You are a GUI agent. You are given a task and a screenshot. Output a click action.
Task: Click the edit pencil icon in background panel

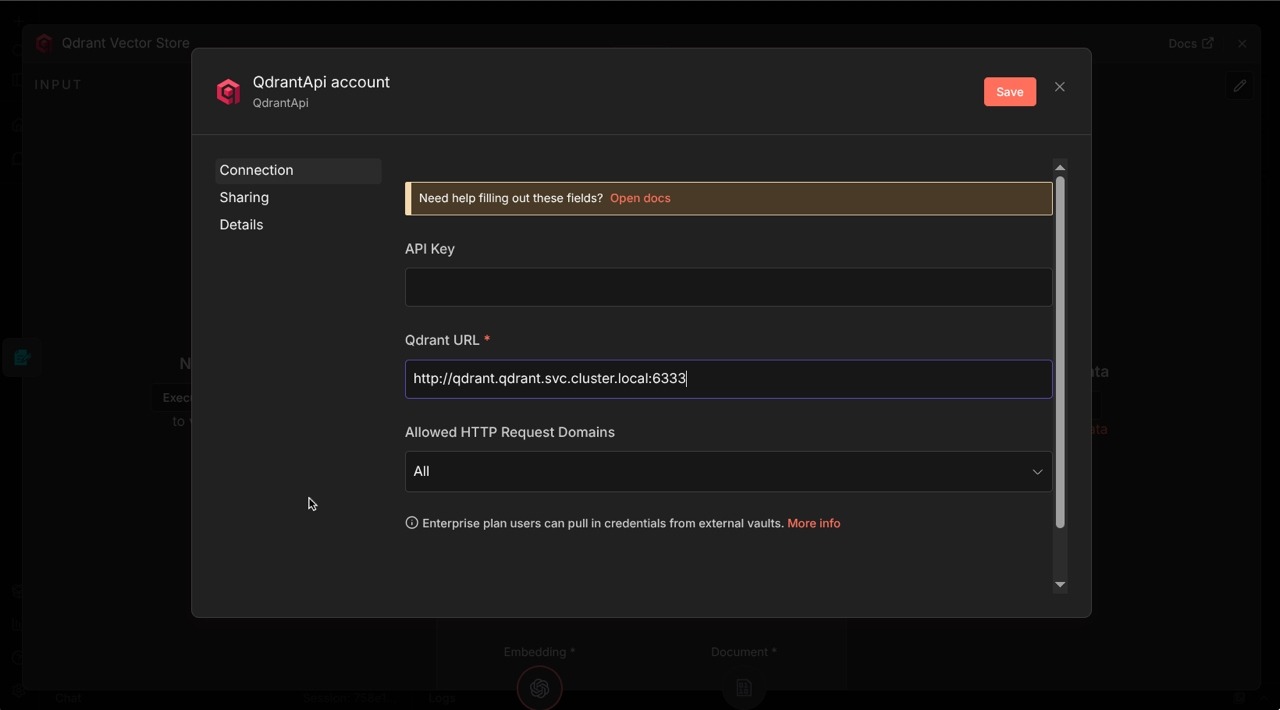point(1240,86)
